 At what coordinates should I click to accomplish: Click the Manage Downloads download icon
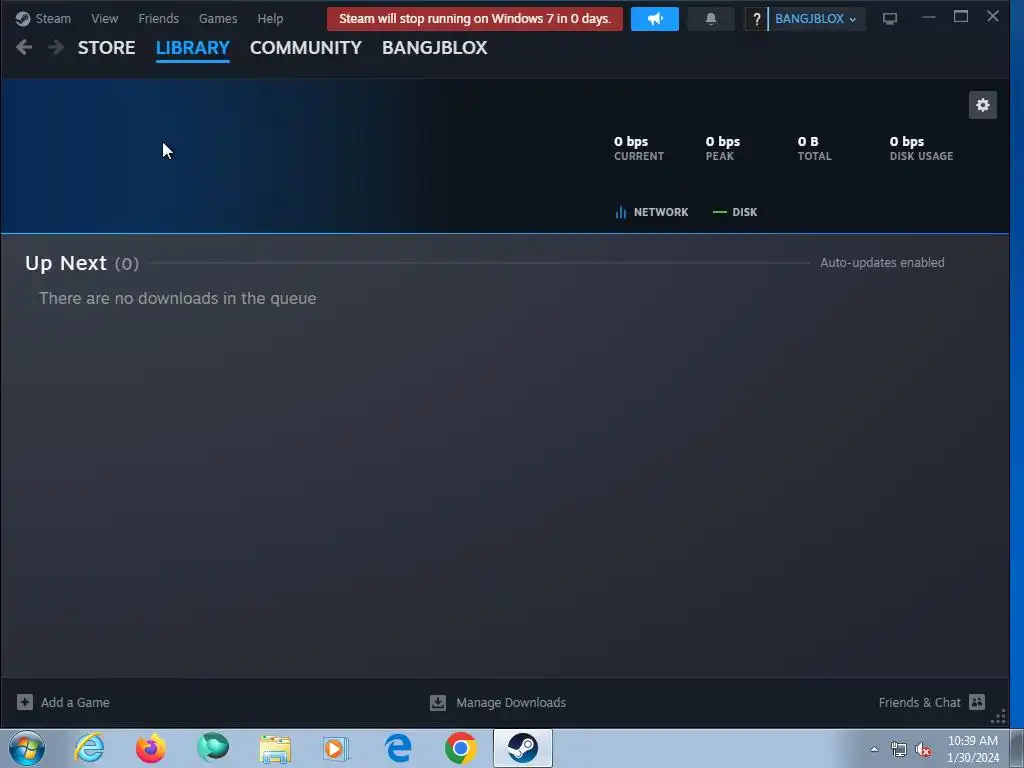438,703
